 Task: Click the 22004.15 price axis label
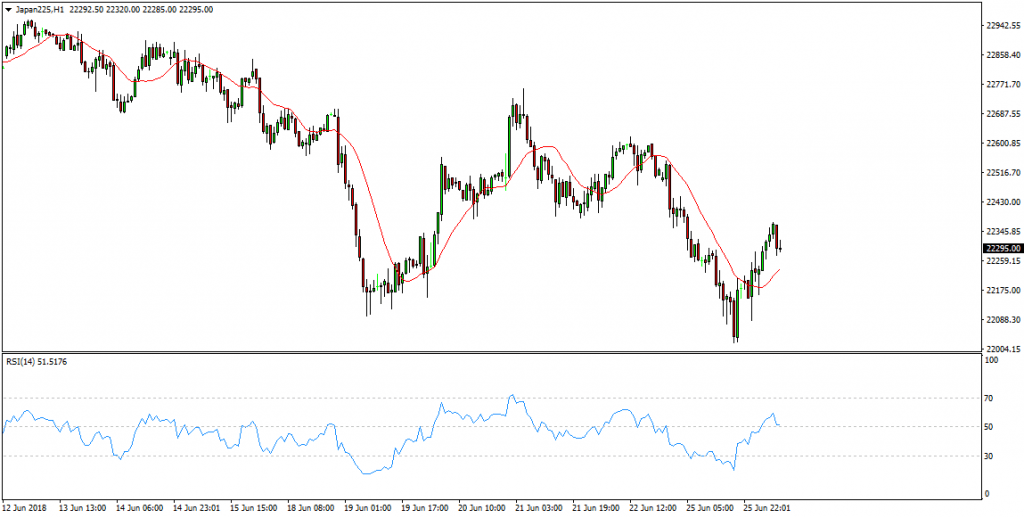click(x=1004, y=349)
